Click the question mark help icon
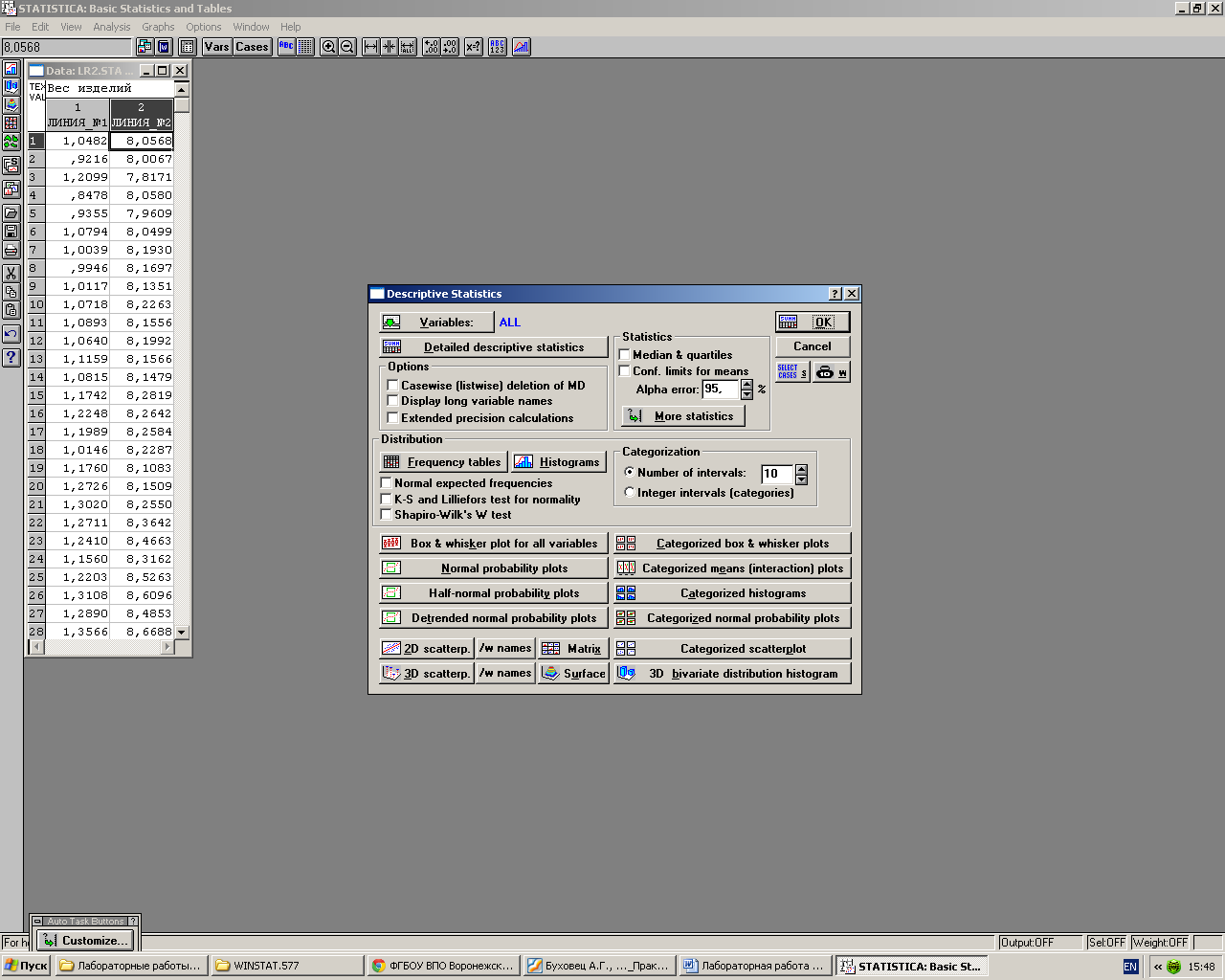 click(x=11, y=358)
